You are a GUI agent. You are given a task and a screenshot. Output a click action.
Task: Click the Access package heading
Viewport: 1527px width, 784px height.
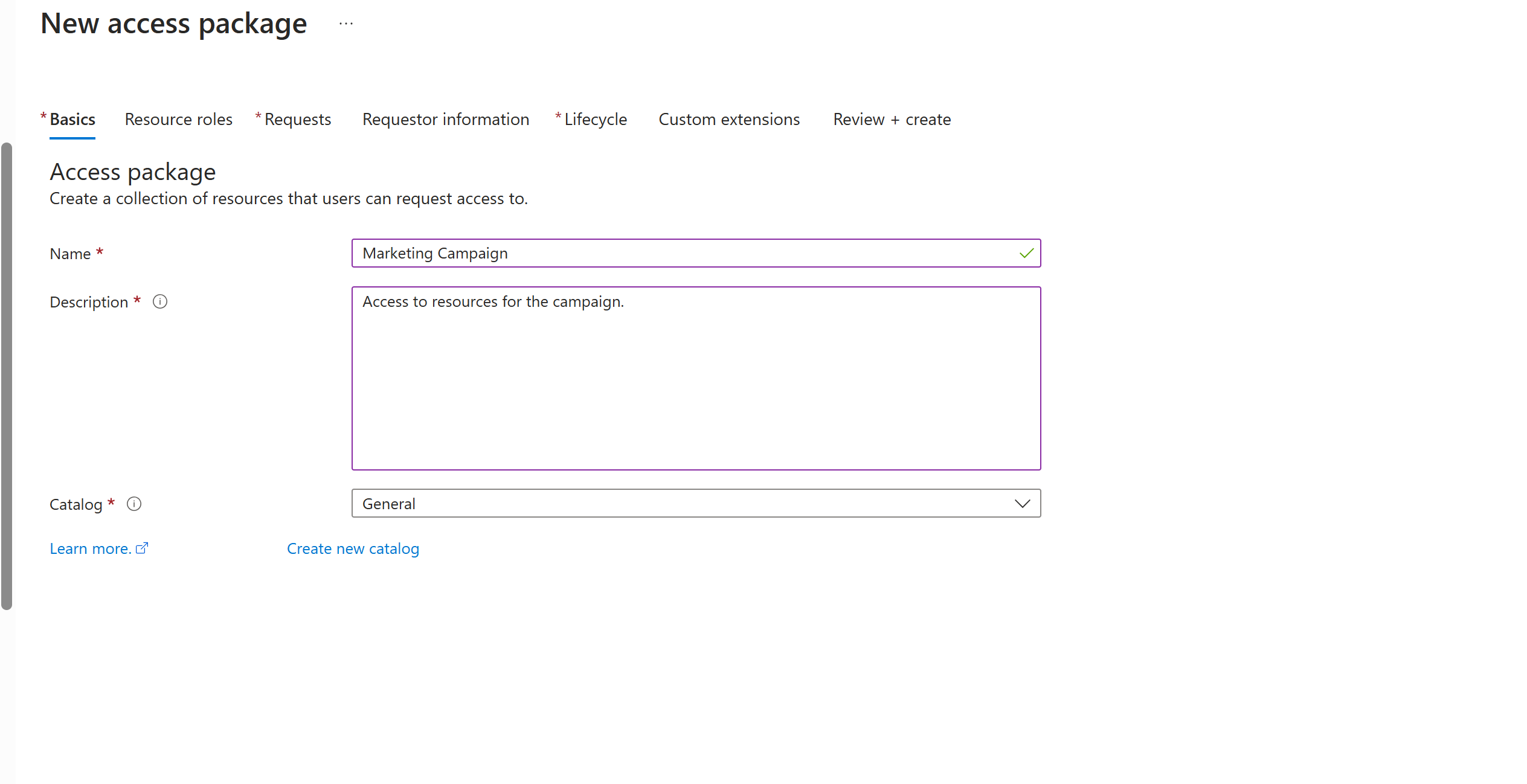133,172
